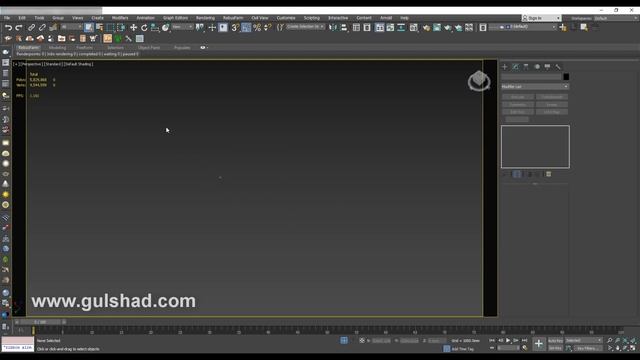Click the Mirror tool icon
The width and height of the screenshot is (640, 360).
pyautogui.click(x=333, y=27)
